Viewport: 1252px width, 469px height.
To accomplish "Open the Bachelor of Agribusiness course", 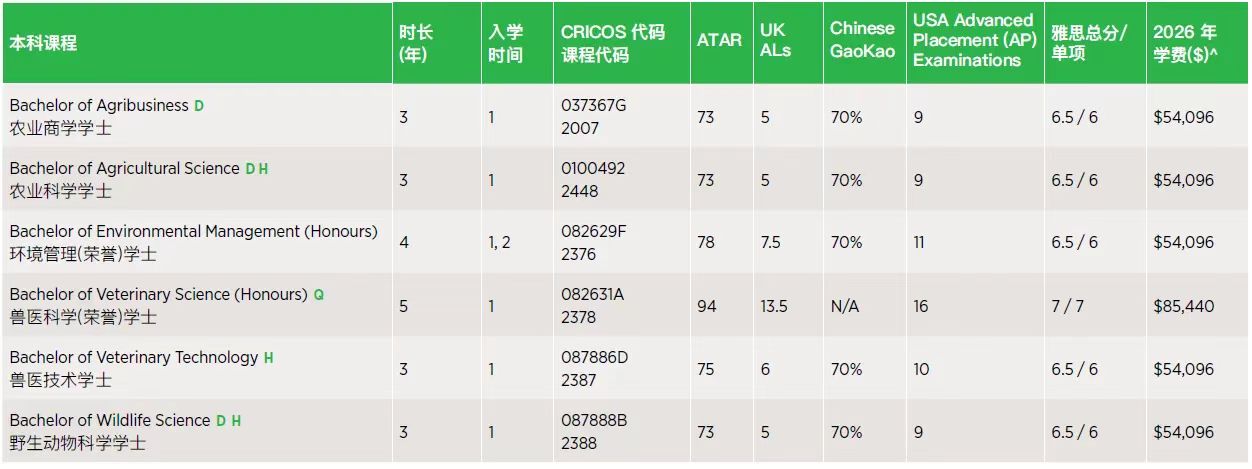I will (x=99, y=106).
